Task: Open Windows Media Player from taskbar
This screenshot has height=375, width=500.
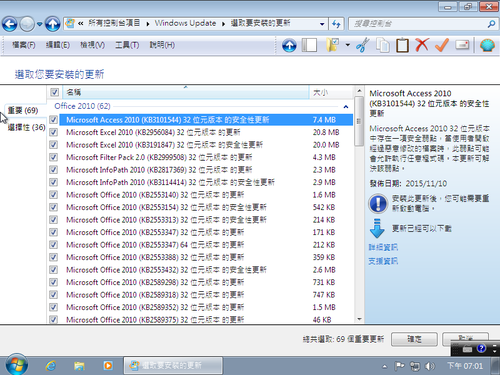Action: coord(108,366)
